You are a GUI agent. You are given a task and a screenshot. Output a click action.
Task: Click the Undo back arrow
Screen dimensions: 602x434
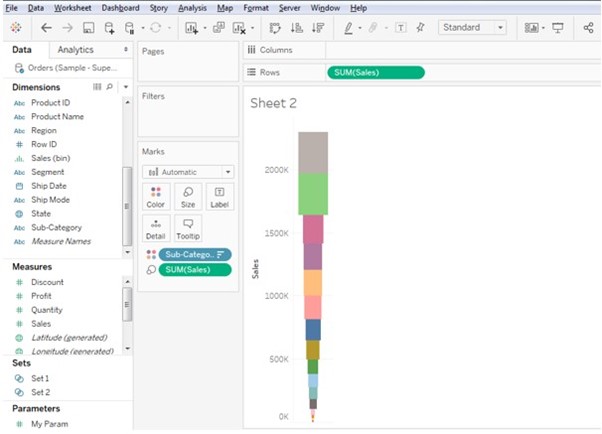click(46, 28)
